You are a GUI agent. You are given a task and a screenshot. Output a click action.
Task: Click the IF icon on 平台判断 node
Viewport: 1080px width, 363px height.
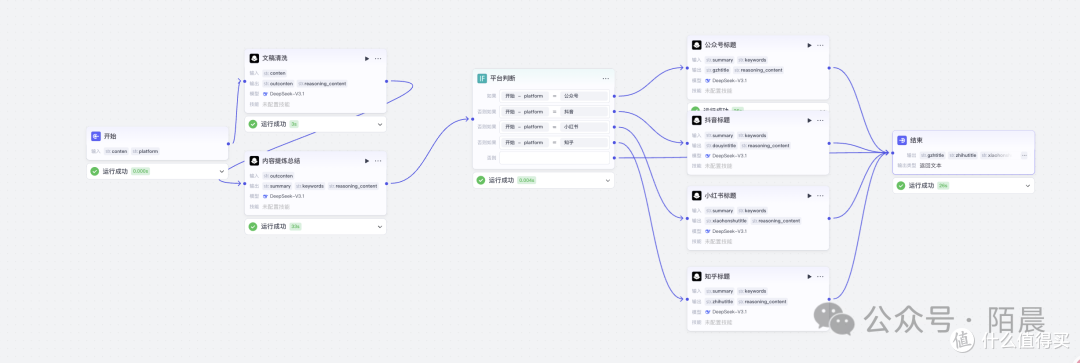[482, 79]
